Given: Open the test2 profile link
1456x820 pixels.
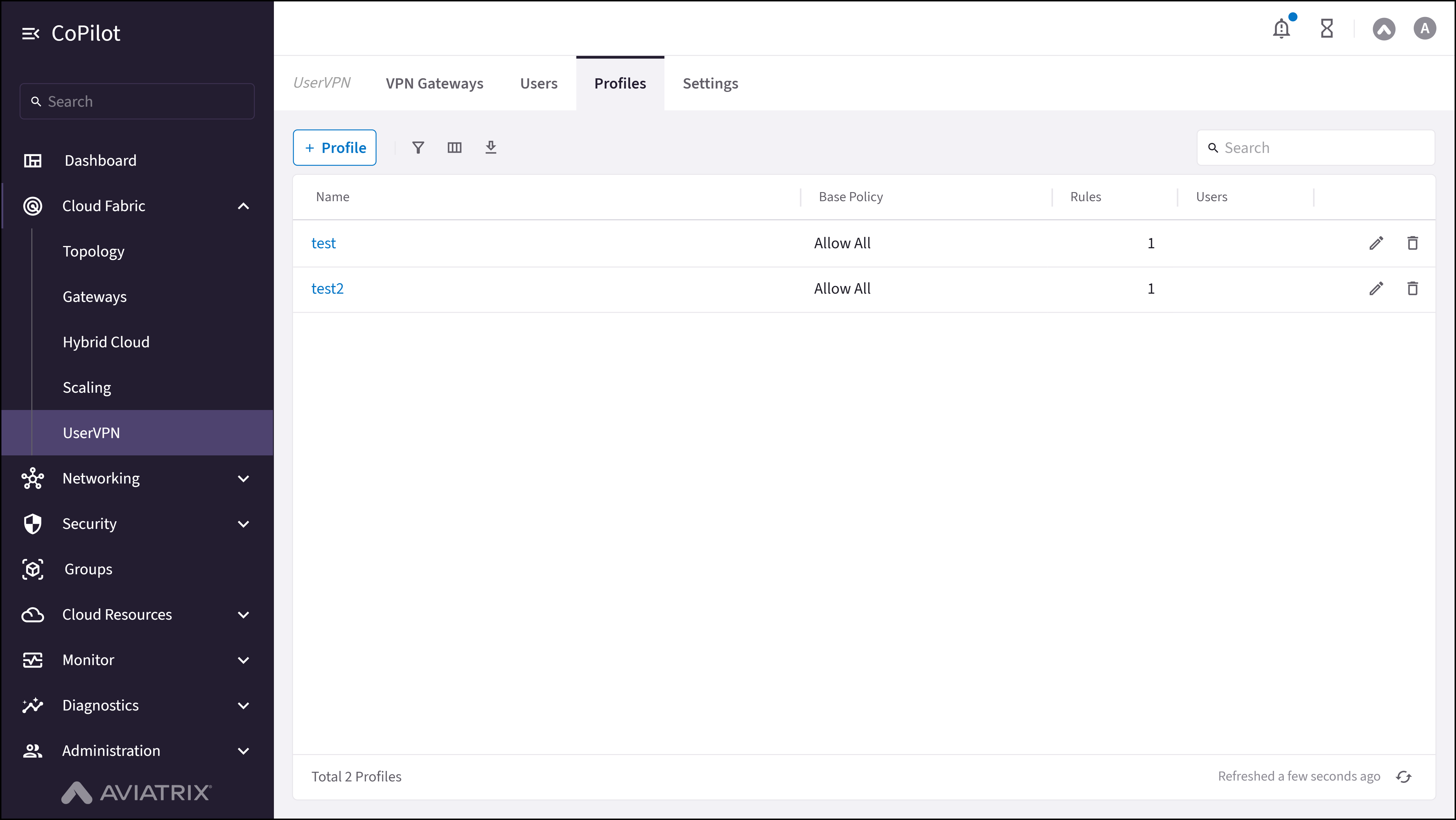Looking at the screenshot, I should pyautogui.click(x=328, y=288).
